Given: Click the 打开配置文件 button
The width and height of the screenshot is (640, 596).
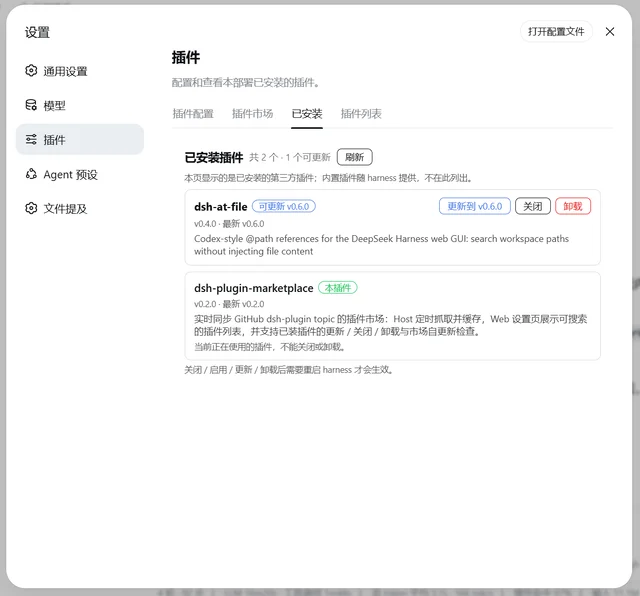Looking at the screenshot, I should (x=556, y=31).
